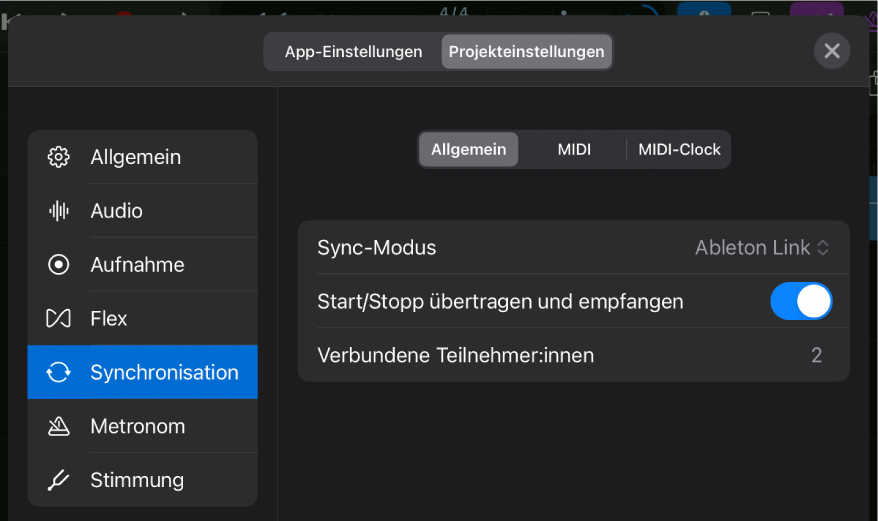Screen dimensions: 878x521
Task: Click the record circle icon beside Aufnahme
Action: [58, 264]
